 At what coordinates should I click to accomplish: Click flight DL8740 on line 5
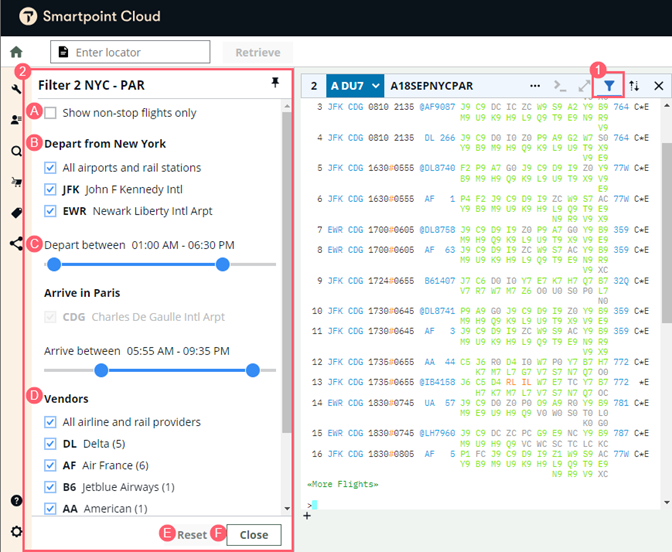[x=437, y=168]
